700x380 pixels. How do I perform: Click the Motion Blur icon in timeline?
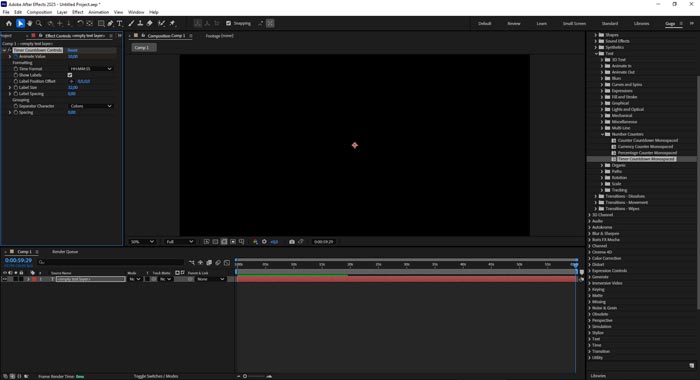tap(218, 263)
